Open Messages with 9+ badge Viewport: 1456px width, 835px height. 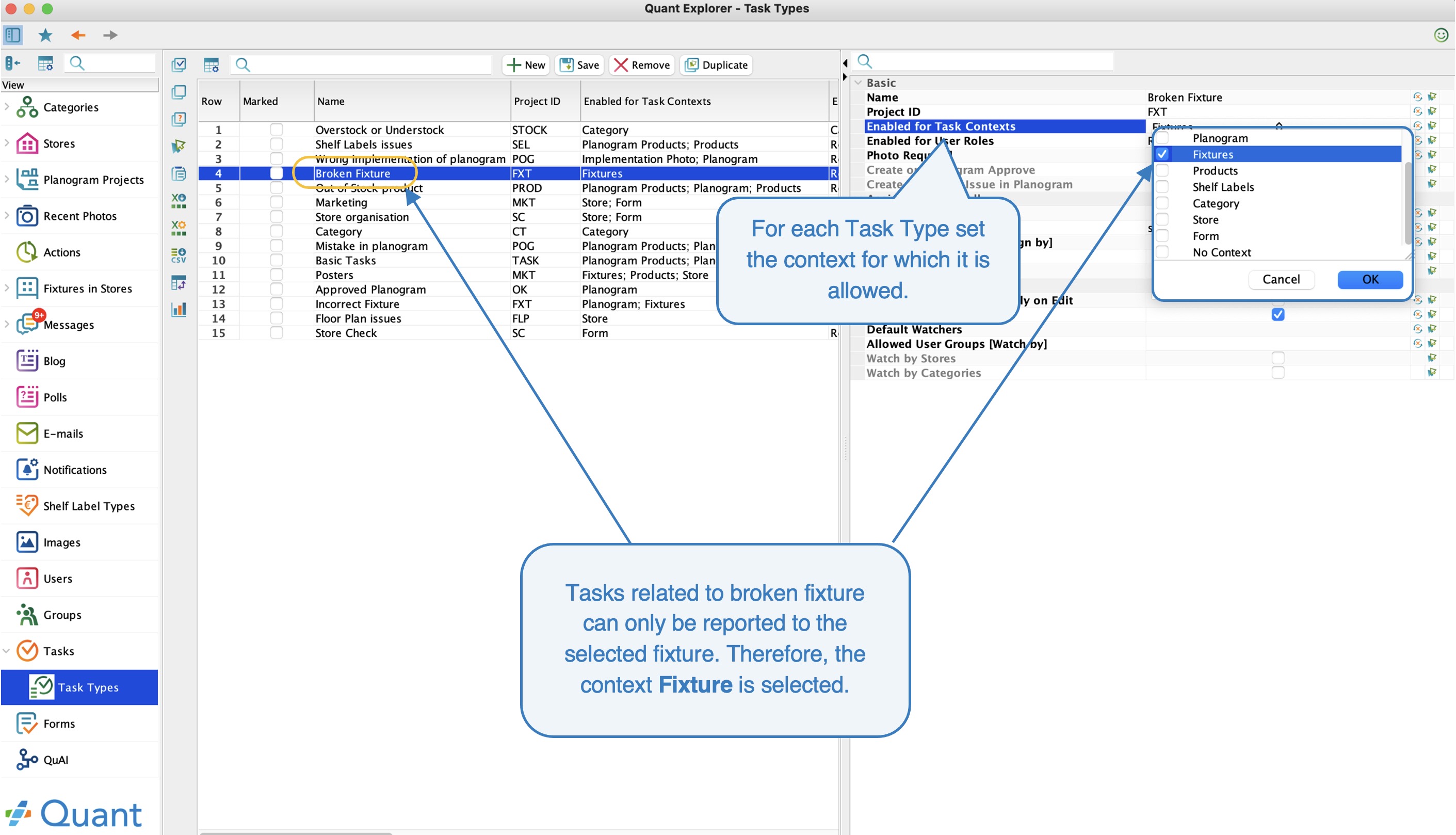pos(68,325)
